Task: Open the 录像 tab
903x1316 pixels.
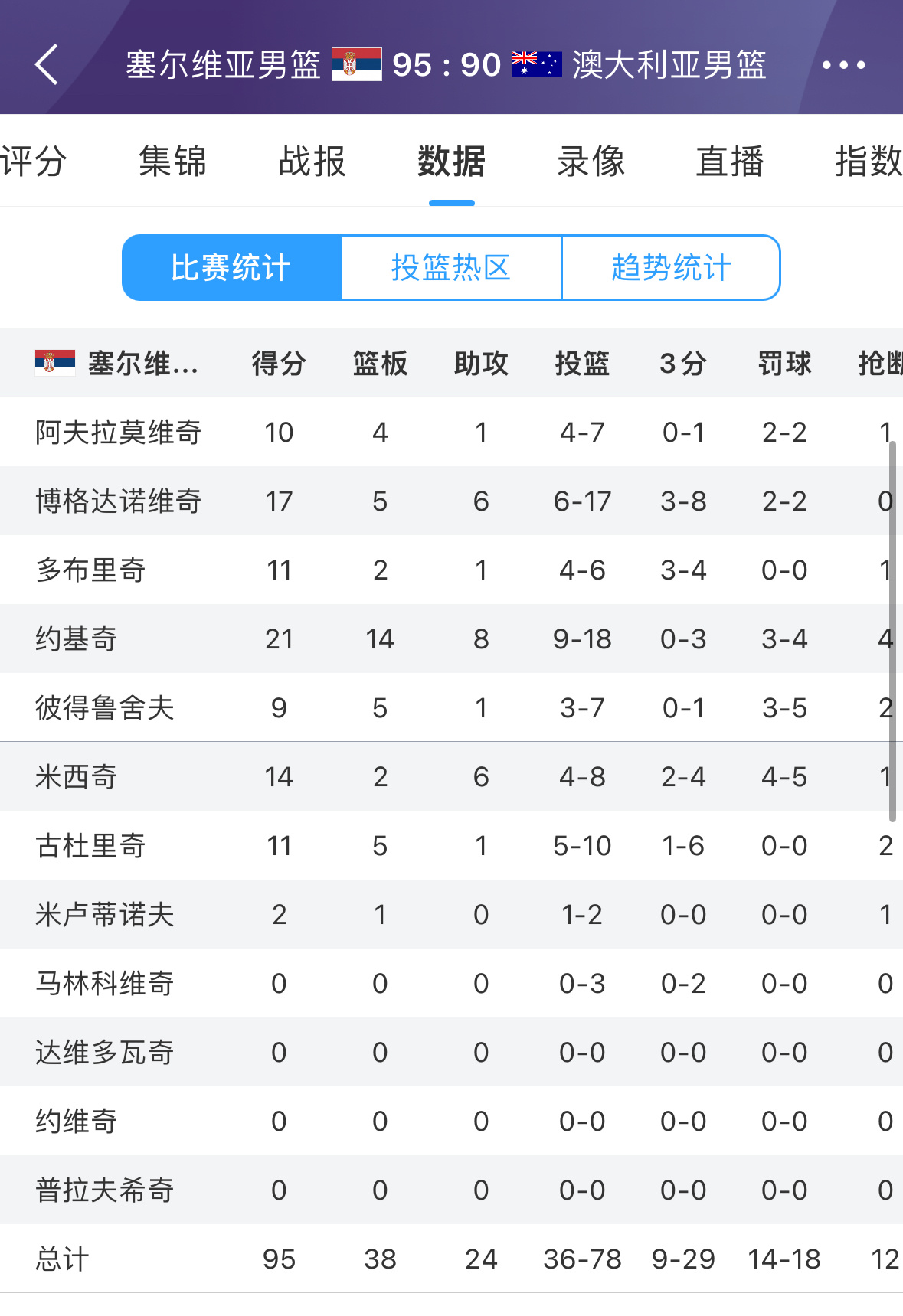Action: [x=591, y=162]
